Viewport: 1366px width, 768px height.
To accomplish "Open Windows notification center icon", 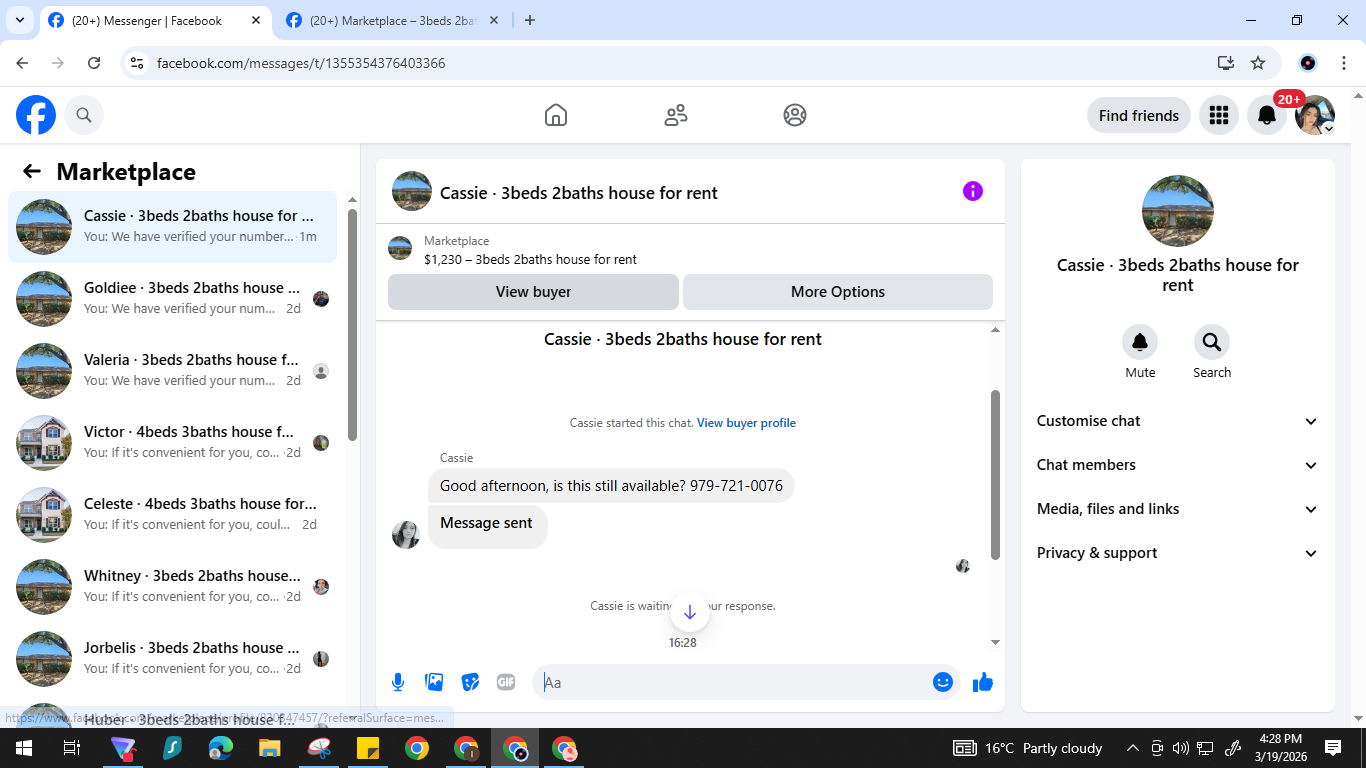I will click(1333, 748).
